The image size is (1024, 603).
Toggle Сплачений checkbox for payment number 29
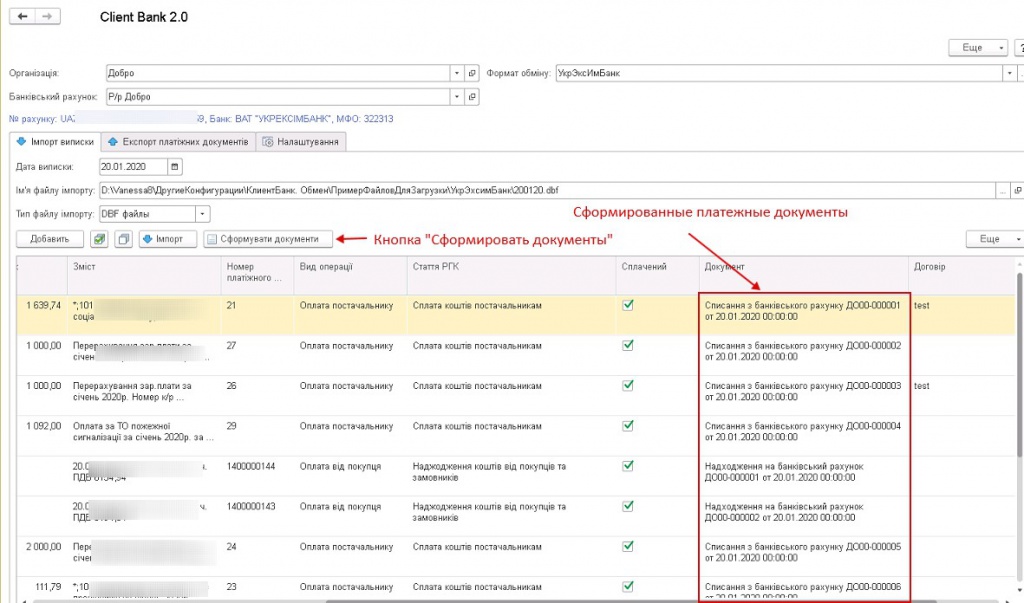pos(628,426)
